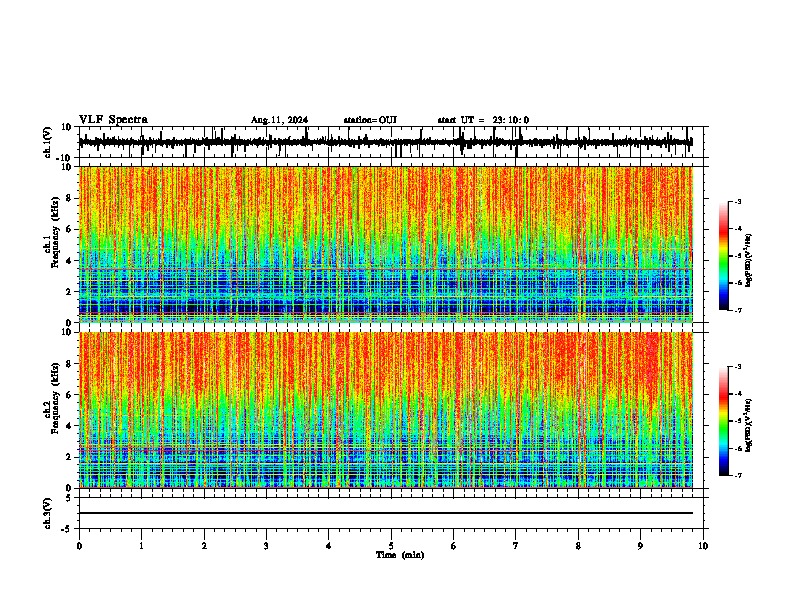
Task: Click the time axis tick label "5"
Action: click(391, 546)
